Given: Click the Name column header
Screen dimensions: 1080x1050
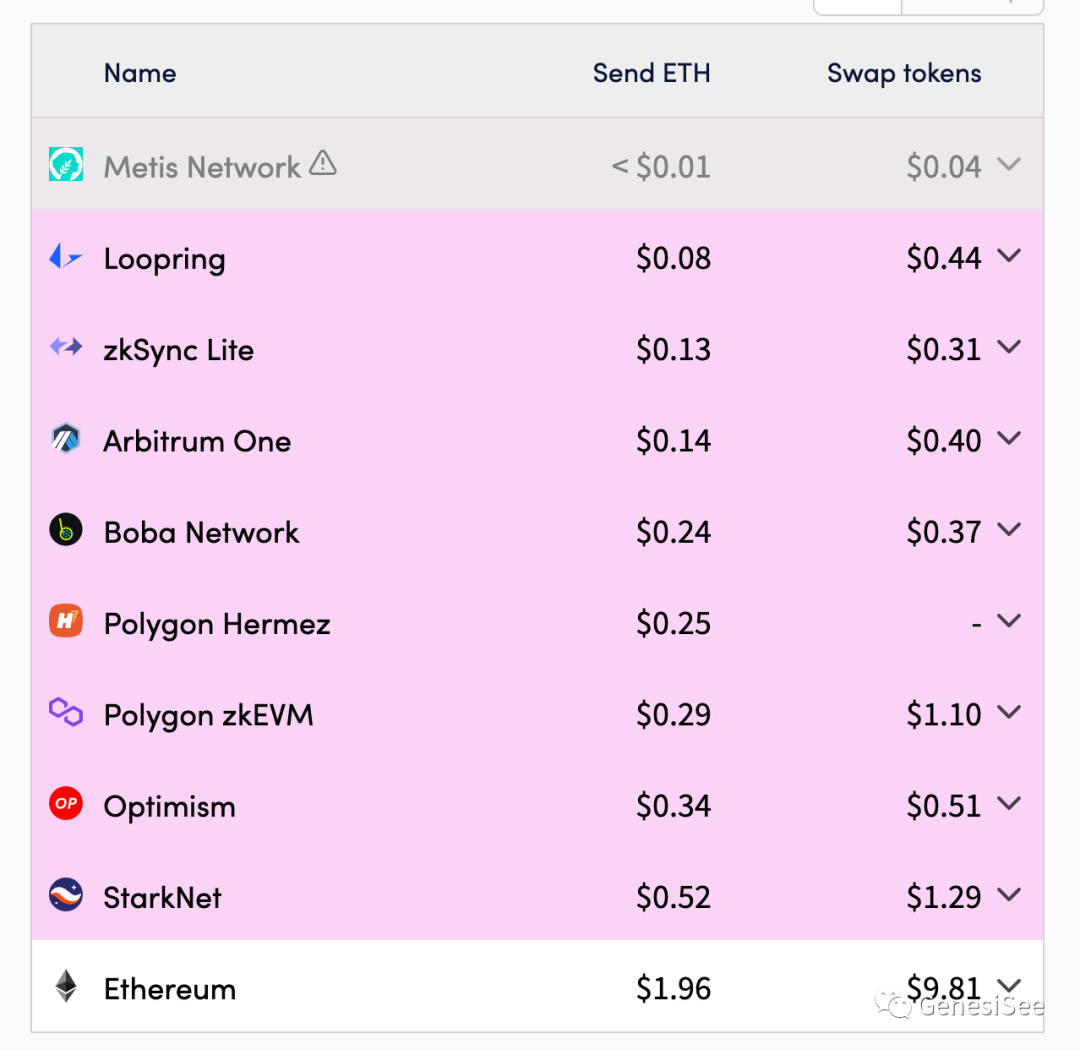Looking at the screenshot, I should pos(140,73).
